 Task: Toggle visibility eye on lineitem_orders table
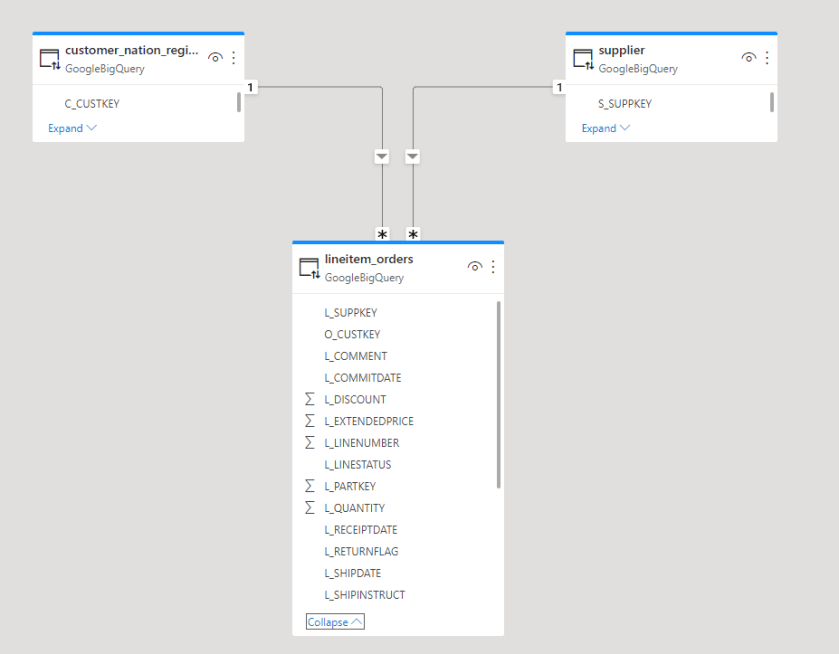tap(474, 266)
